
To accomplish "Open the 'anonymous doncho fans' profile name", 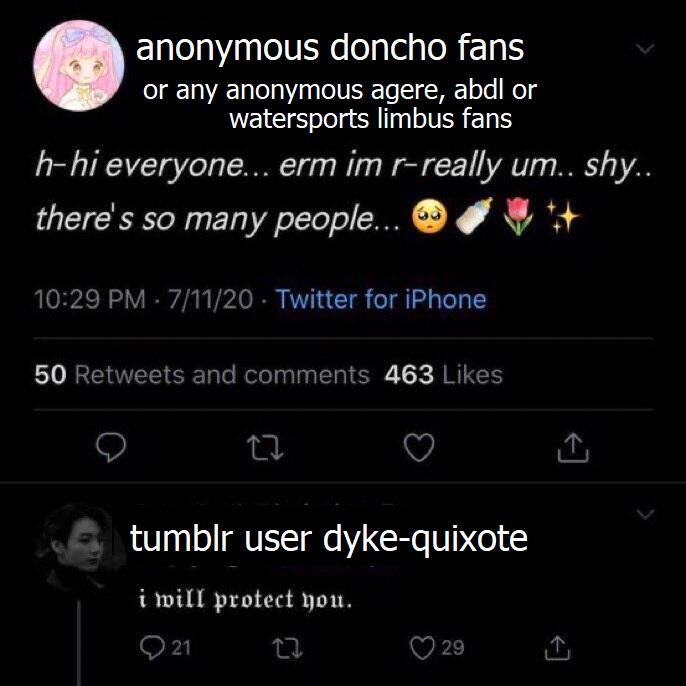I will pyautogui.click(x=330, y=48).
